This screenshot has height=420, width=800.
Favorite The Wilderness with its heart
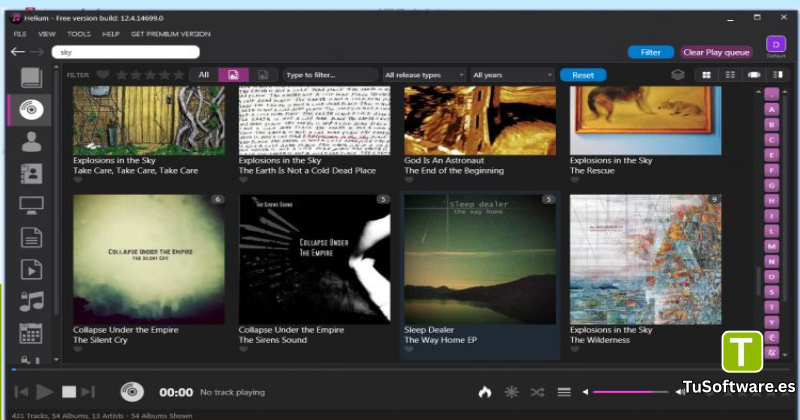(x=574, y=349)
